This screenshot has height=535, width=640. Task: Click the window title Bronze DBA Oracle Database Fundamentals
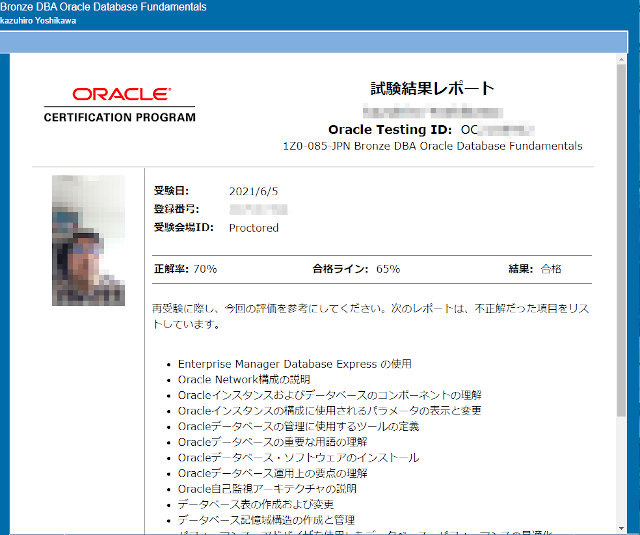point(104,7)
